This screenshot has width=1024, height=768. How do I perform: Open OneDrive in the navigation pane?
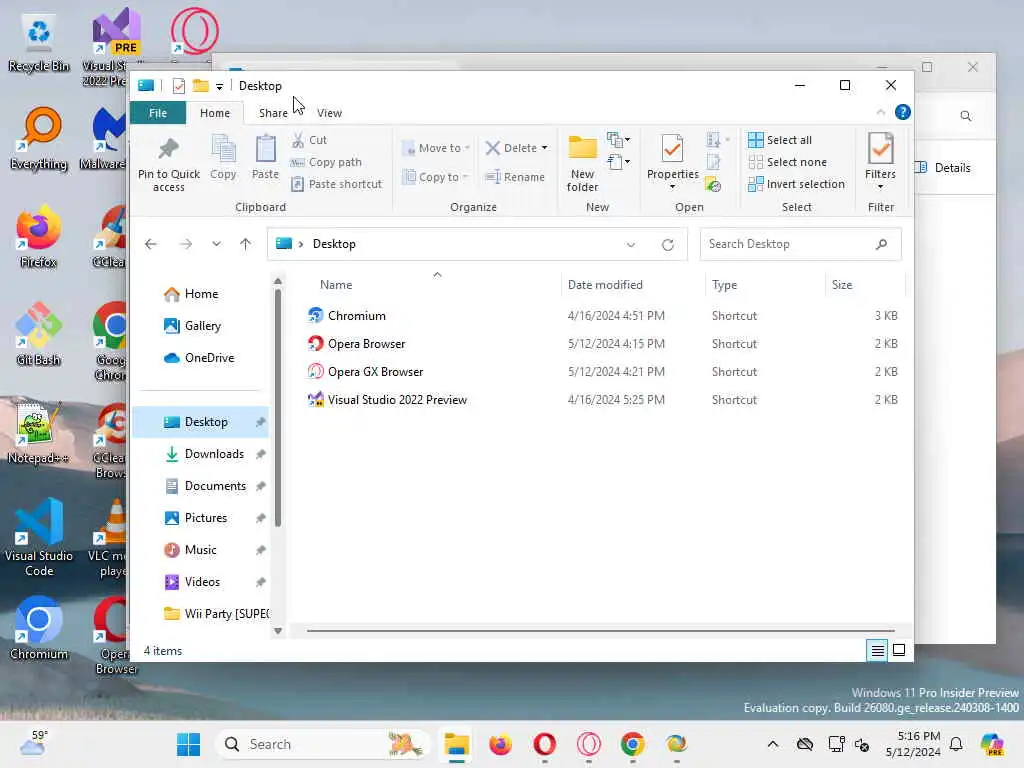click(199, 358)
